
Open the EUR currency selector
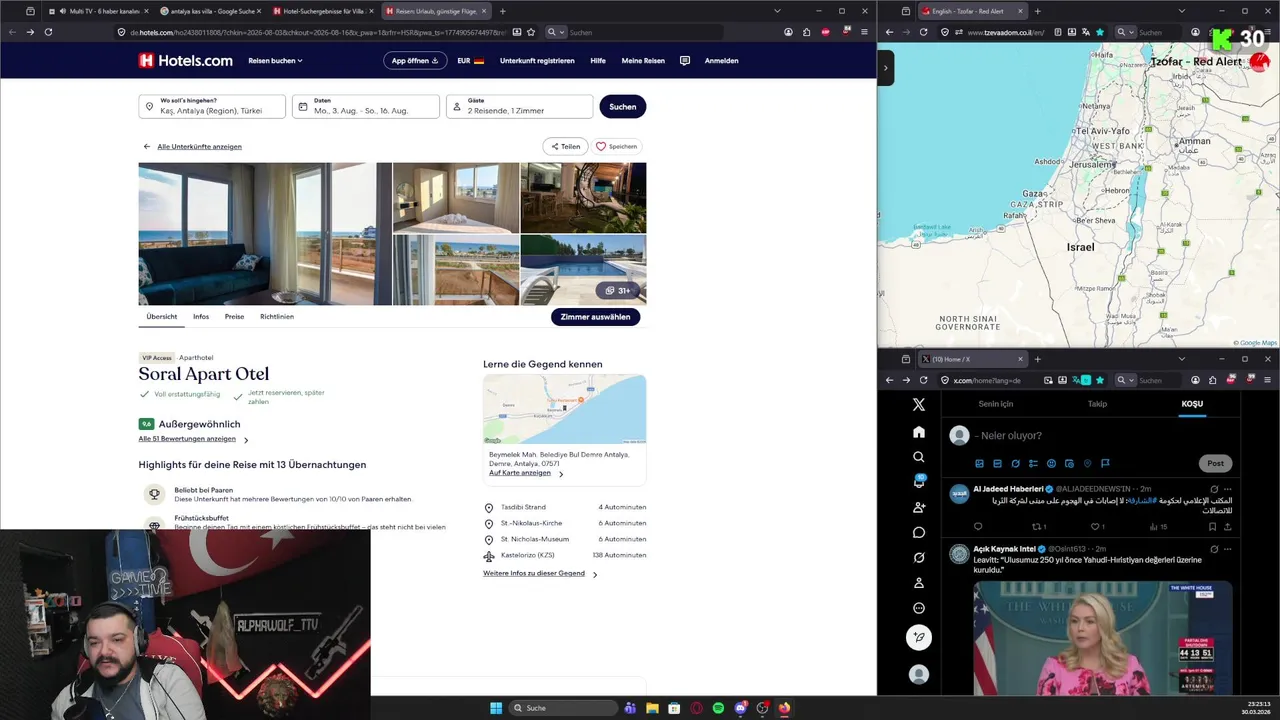point(471,60)
